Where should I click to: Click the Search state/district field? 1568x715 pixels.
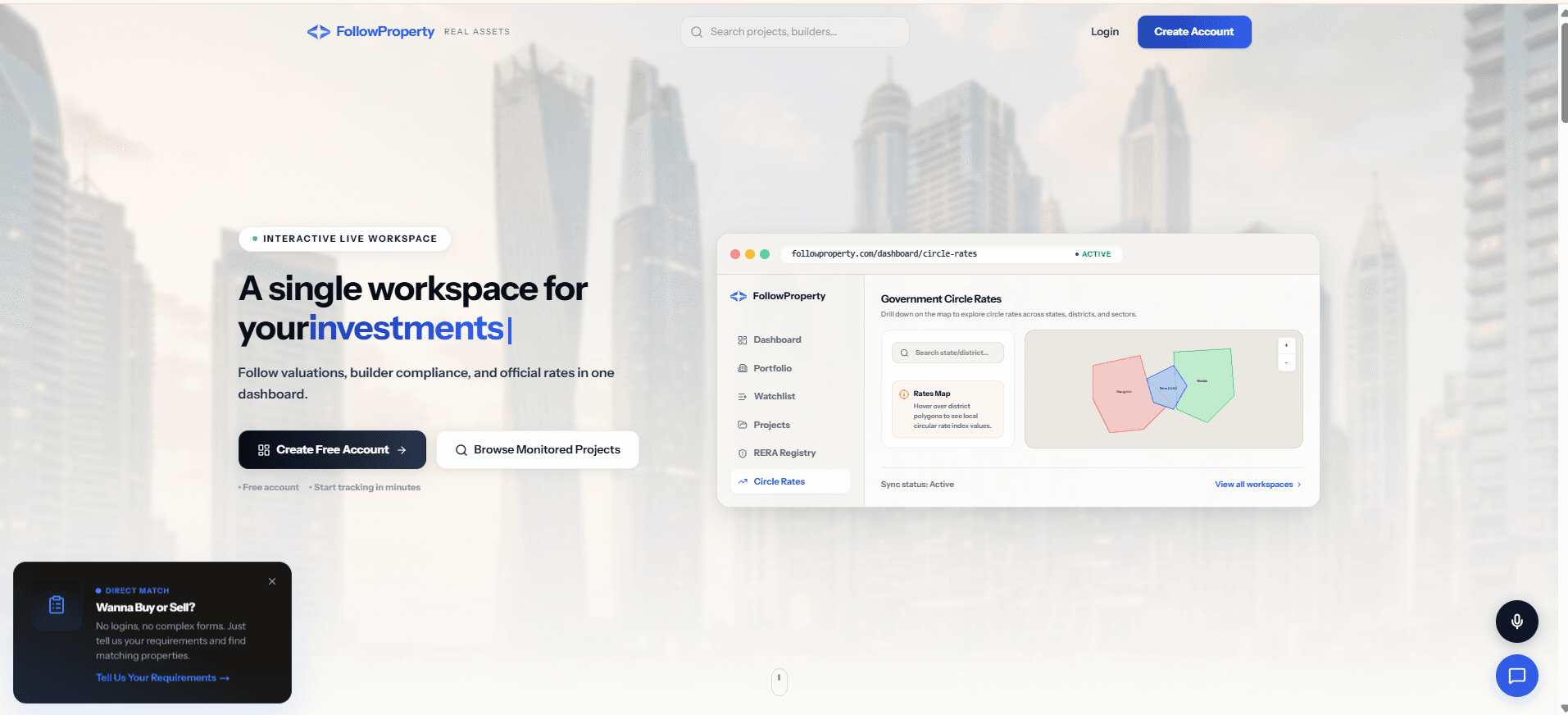pos(948,353)
